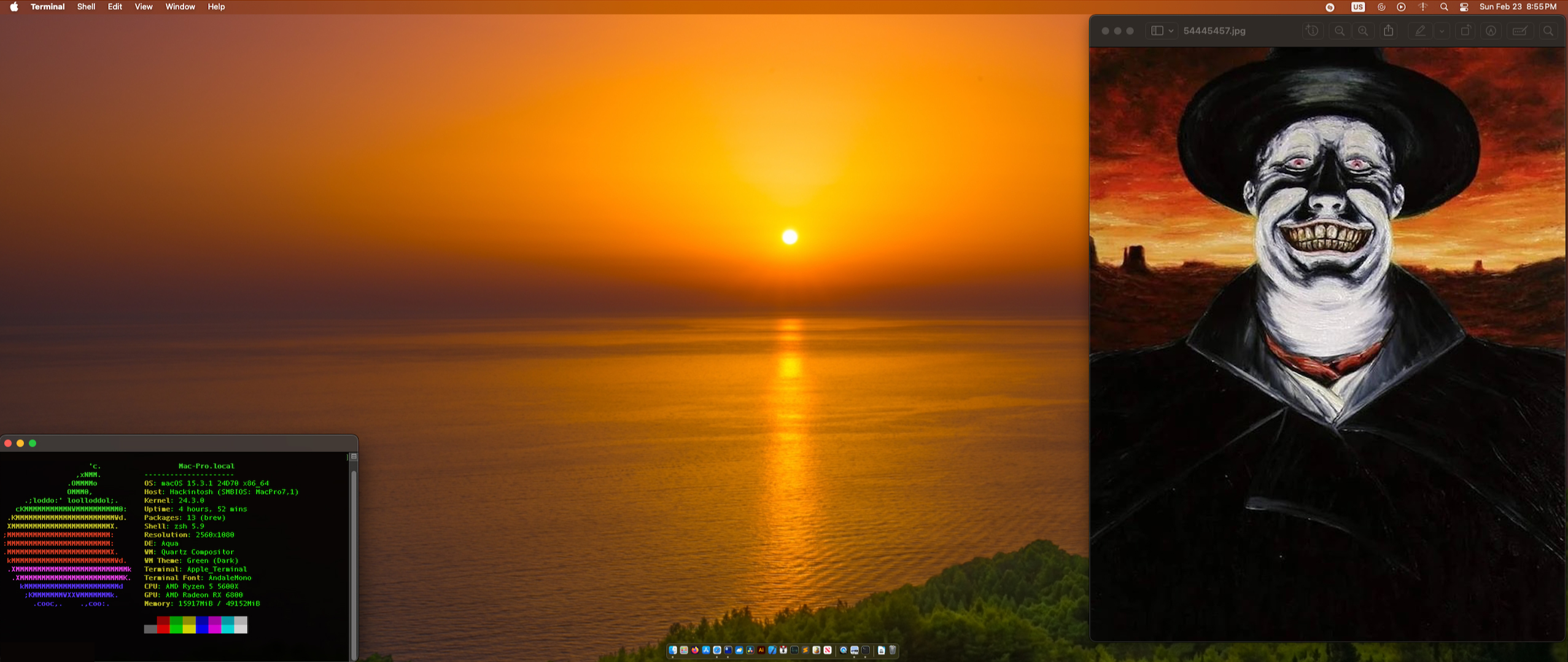Viewport: 1568px width, 662px height.
Task: Click the date and time clock
Action: pyautogui.click(x=1518, y=7)
